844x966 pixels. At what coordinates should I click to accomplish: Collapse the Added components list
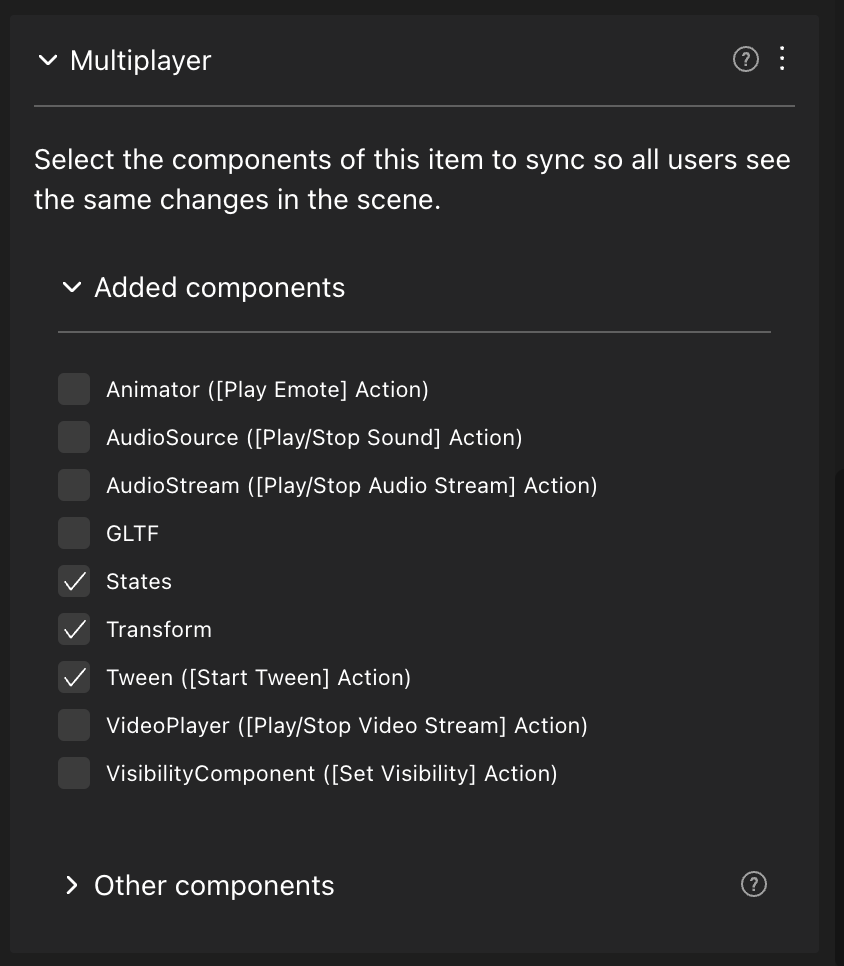pos(71,288)
